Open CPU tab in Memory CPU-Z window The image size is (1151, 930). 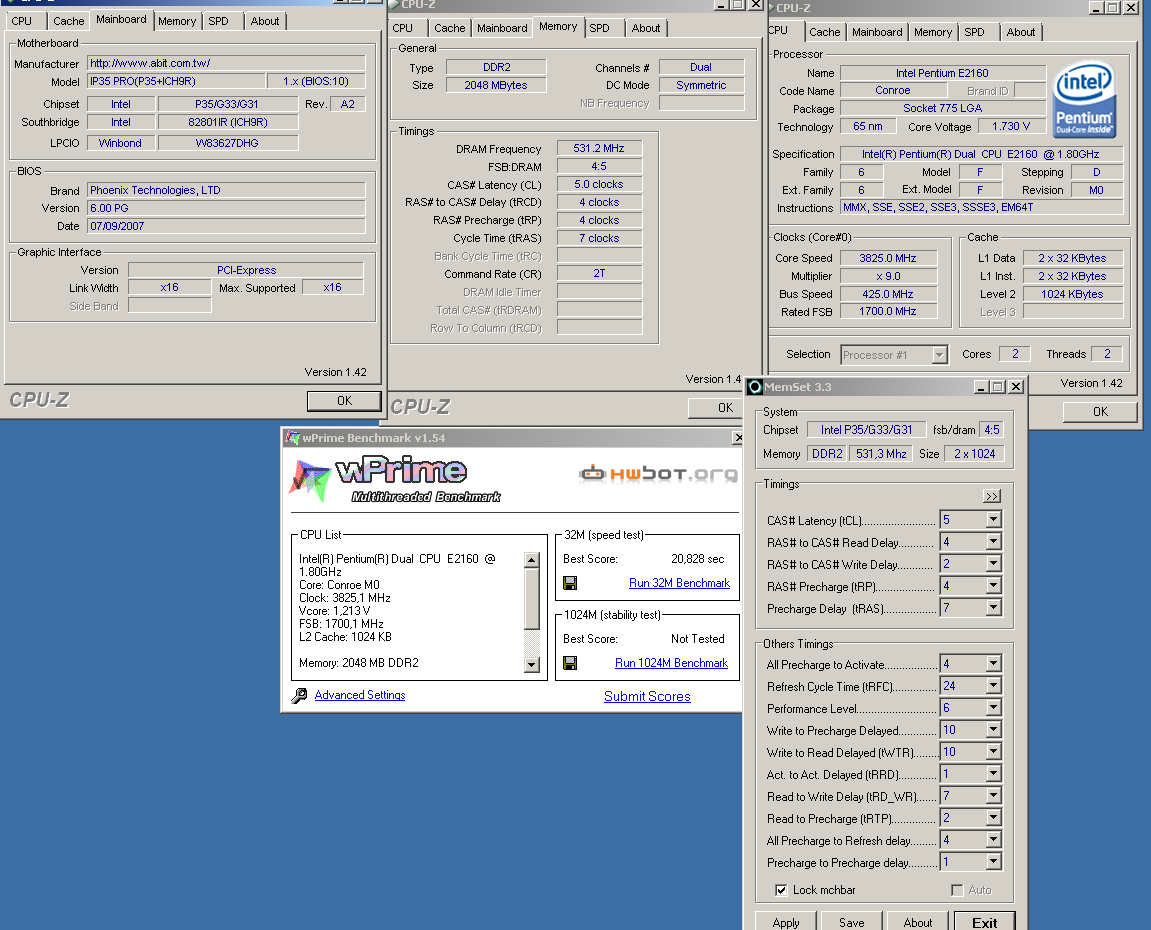coord(402,28)
